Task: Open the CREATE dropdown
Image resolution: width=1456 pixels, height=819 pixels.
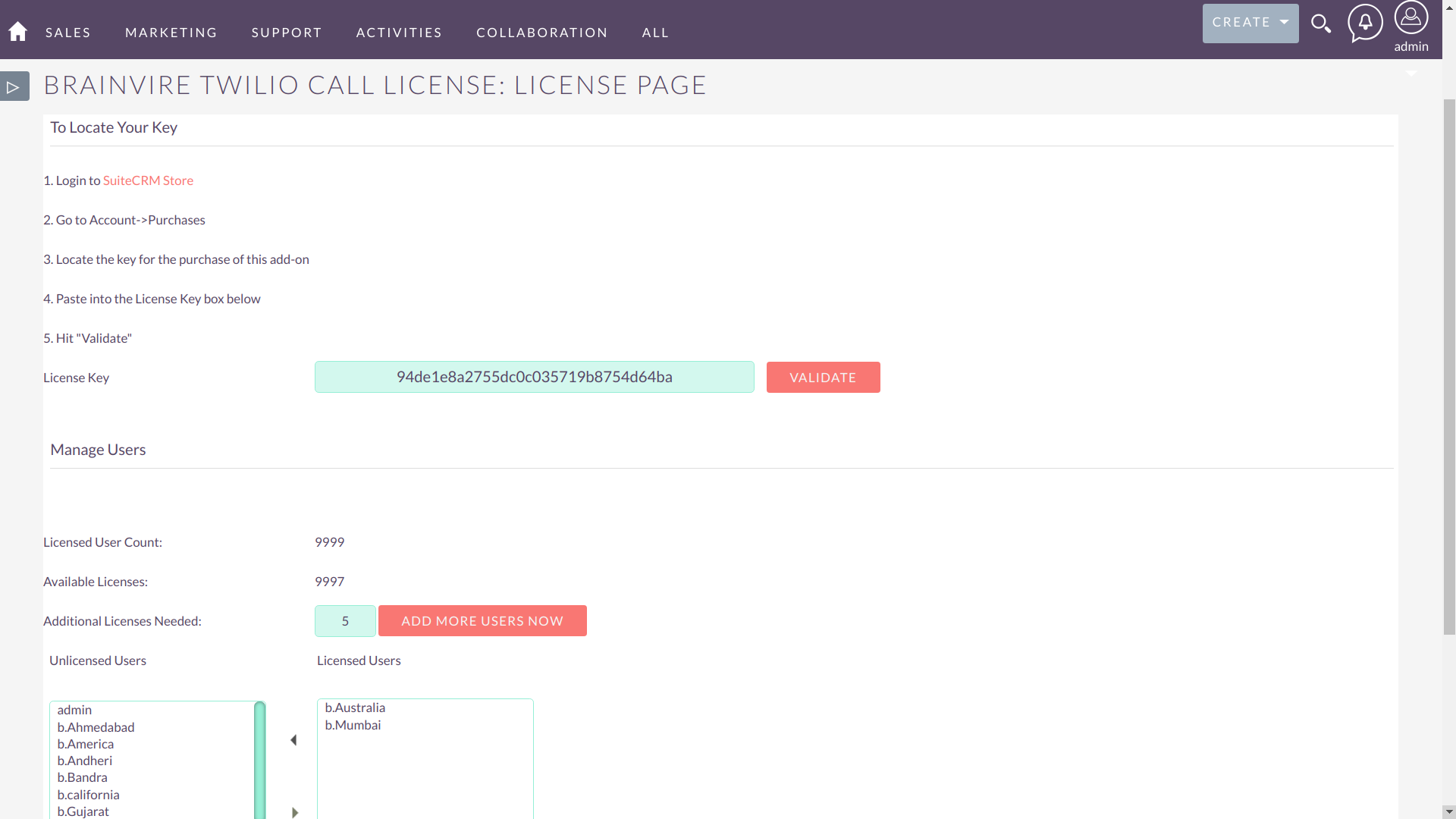Action: pyautogui.click(x=1250, y=23)
